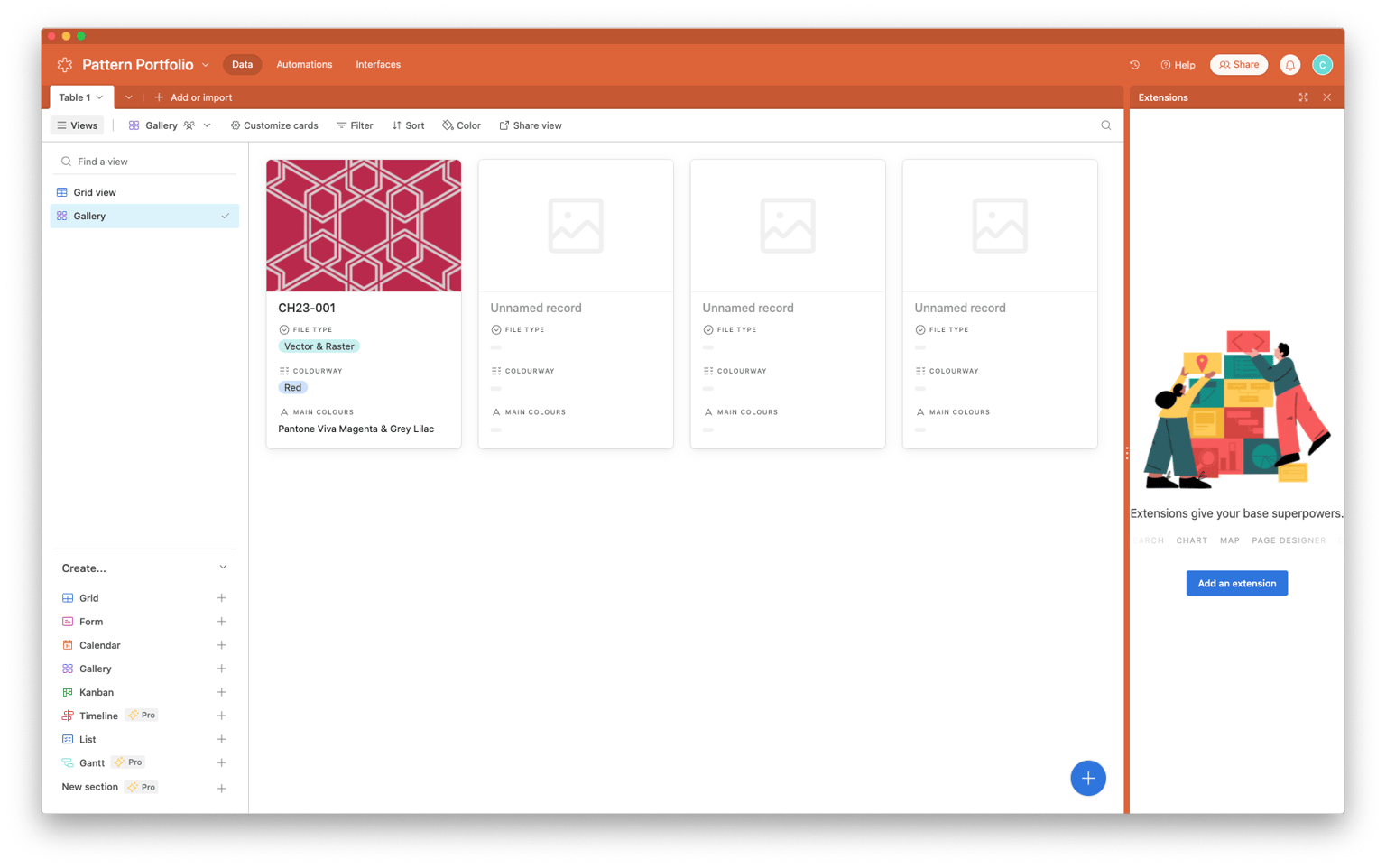Click Share view in toolbar
This screenshot has height=868, width=1386.
[531, 125]
